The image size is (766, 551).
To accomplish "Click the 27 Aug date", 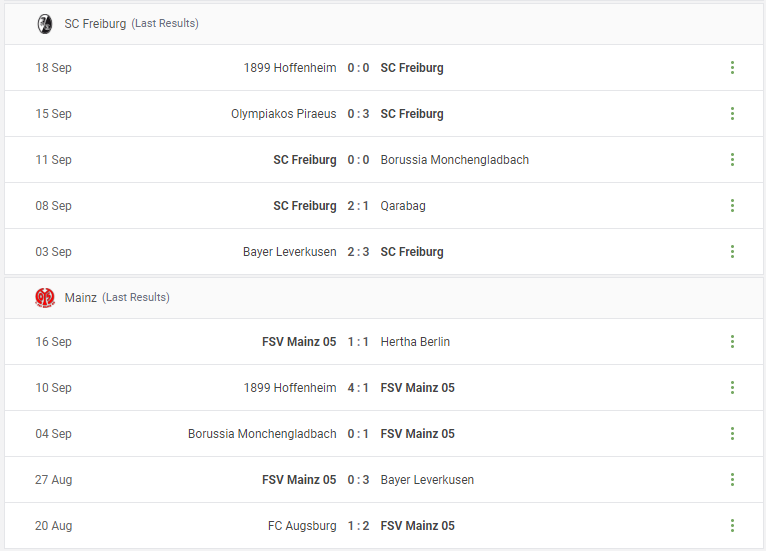I will point(53,480).
